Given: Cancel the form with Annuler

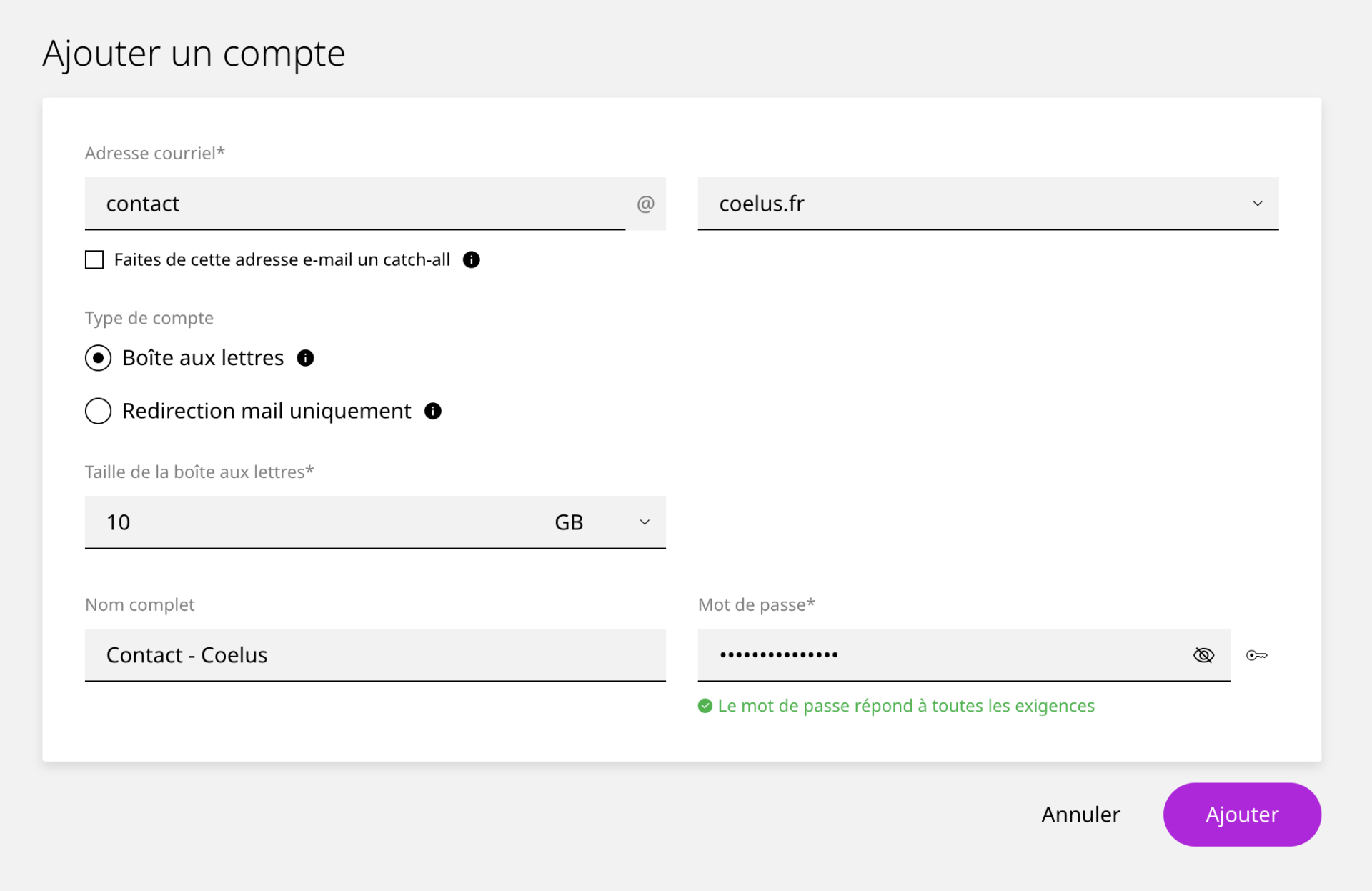Looking at the screenshot, I should (x=1080, y=814).
